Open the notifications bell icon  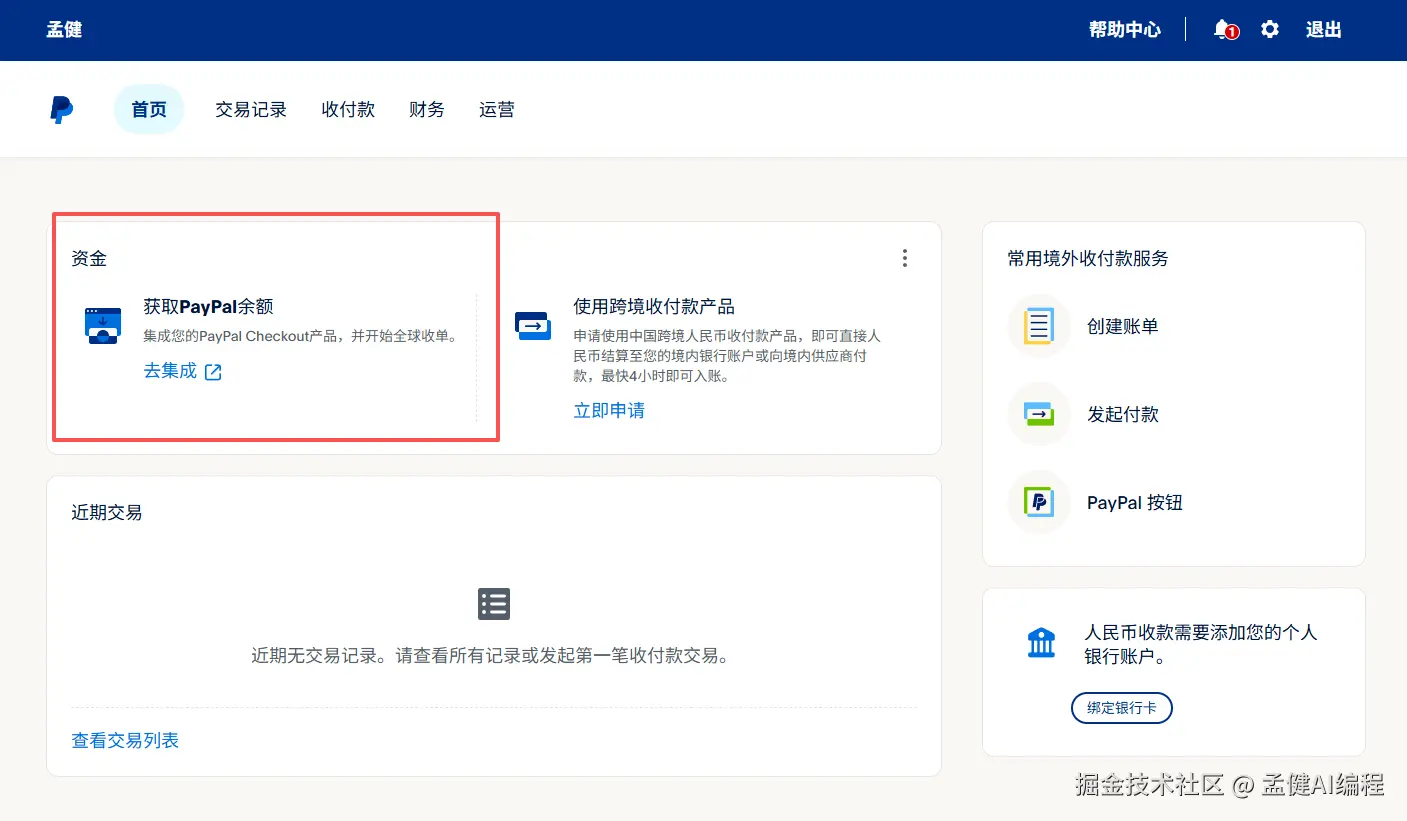coord(1224,29)
